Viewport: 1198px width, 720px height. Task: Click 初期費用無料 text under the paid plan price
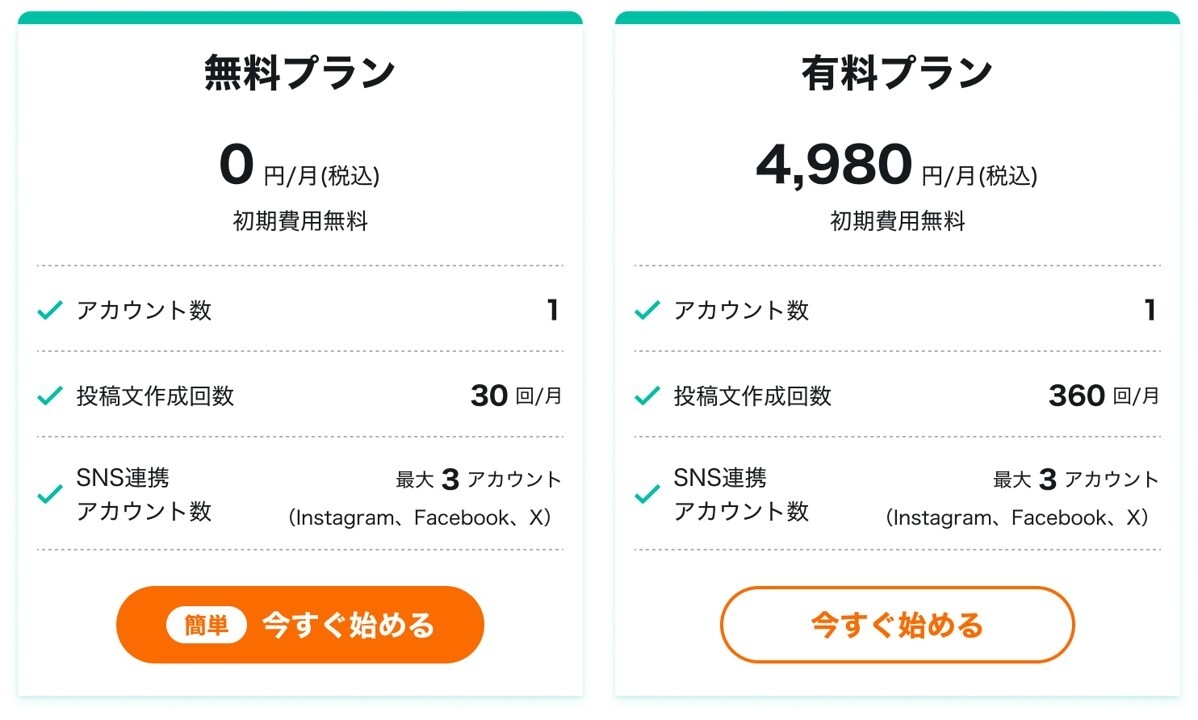pyautogui.click(x=897, y=221)
